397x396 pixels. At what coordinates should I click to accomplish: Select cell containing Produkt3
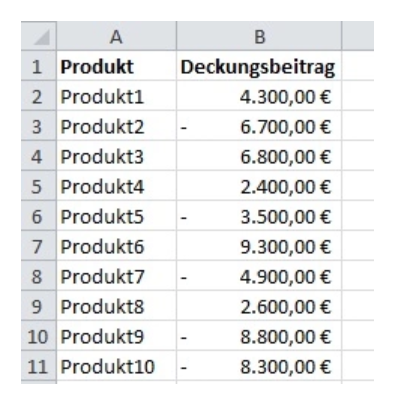tap(116, 156)
